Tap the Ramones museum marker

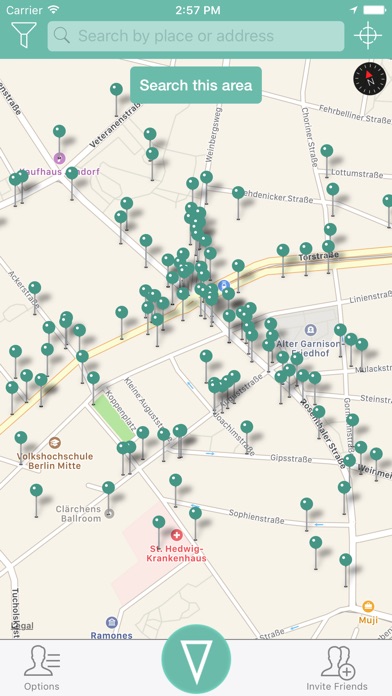coord(111,622)
